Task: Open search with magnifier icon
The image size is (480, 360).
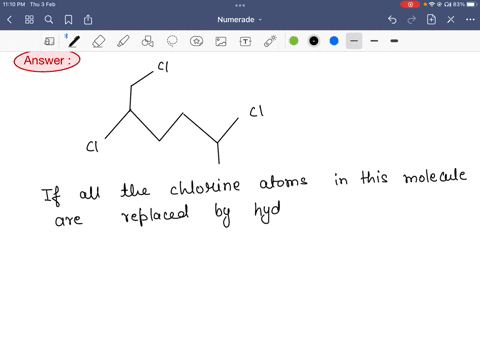Action: (x=49, y=20)
